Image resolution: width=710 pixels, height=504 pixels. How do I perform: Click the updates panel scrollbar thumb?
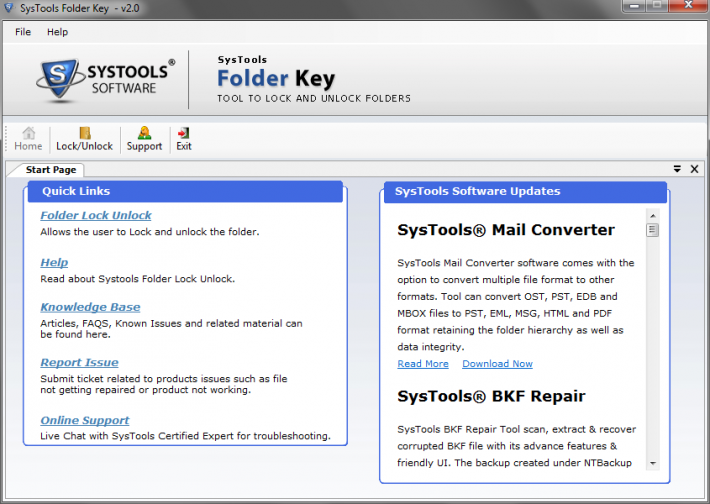[652, 230]
